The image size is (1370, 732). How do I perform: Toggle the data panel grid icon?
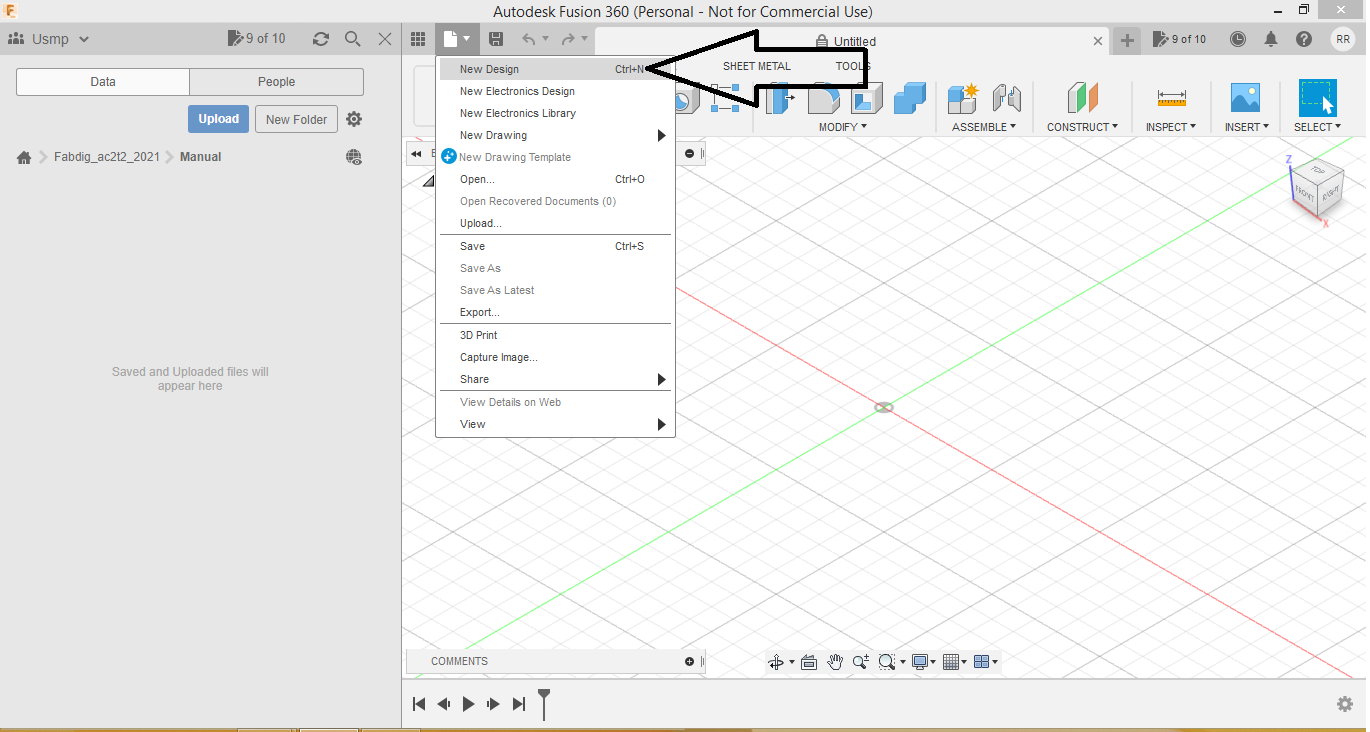click(419, 39)
